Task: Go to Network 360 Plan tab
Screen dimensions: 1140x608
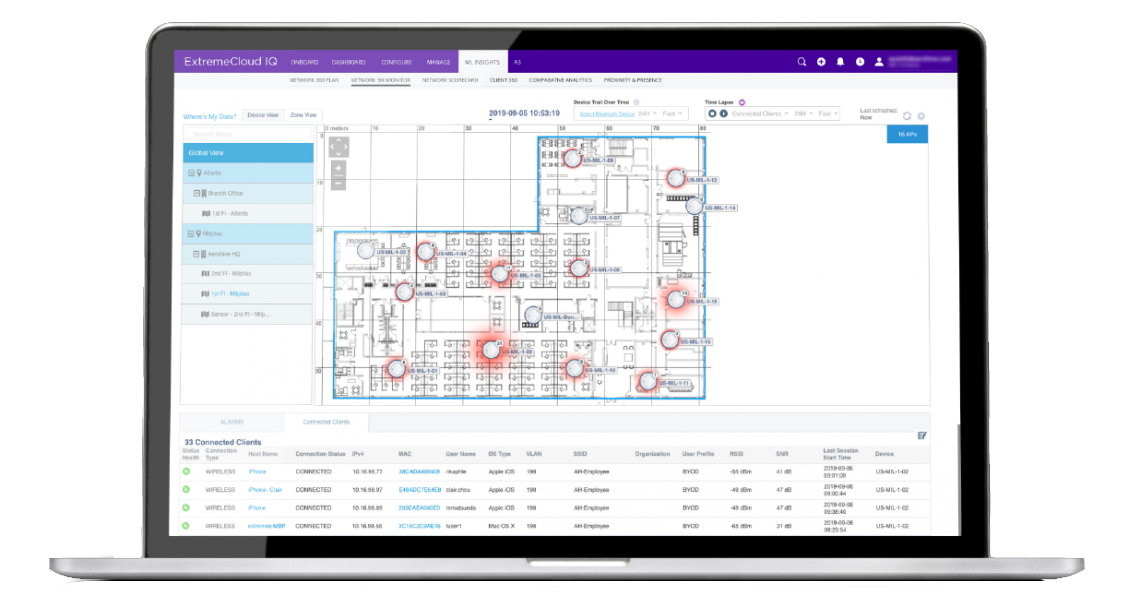Action: point(314,80)
